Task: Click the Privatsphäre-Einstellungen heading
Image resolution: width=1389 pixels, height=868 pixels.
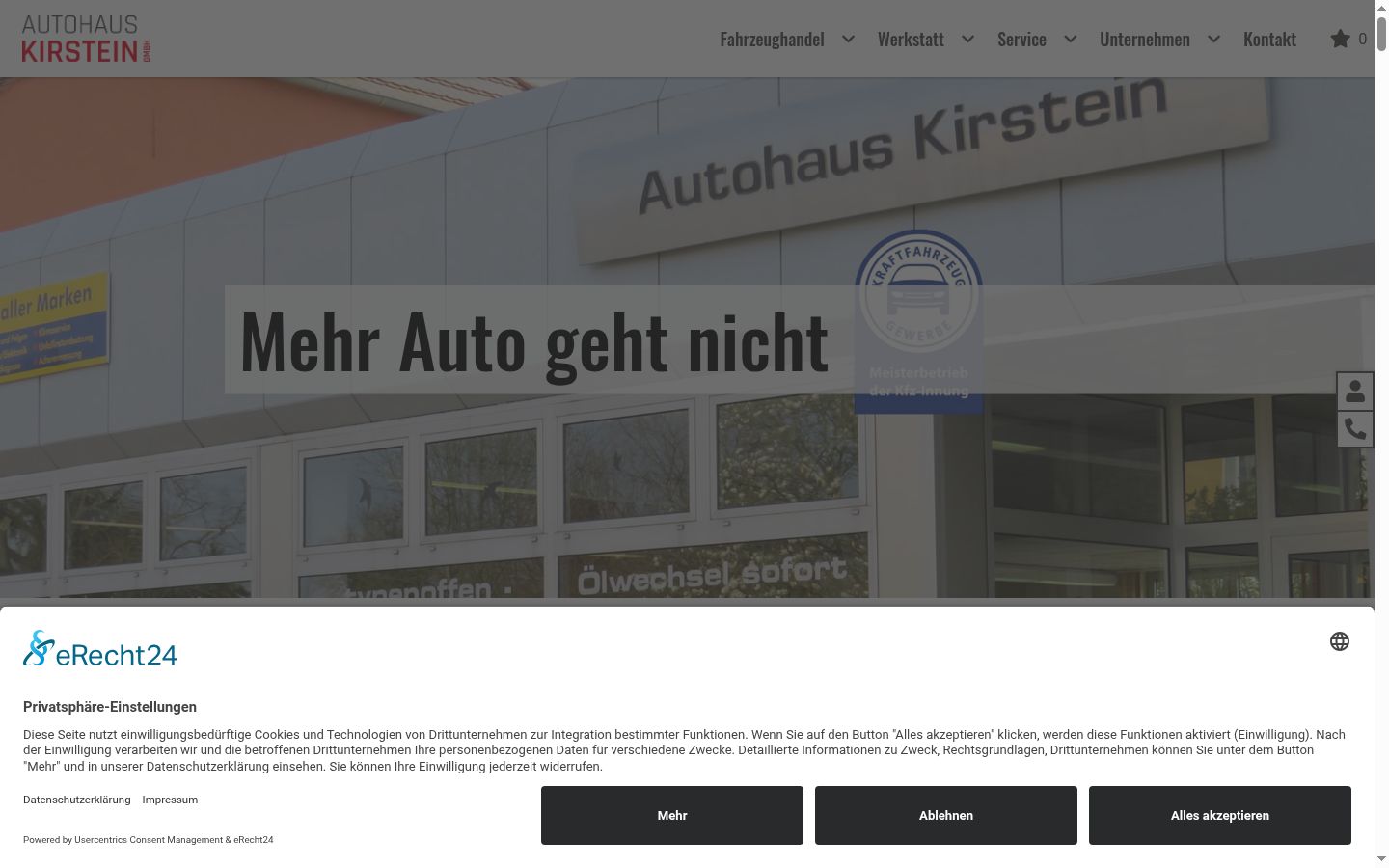Action: click(110, 707)
